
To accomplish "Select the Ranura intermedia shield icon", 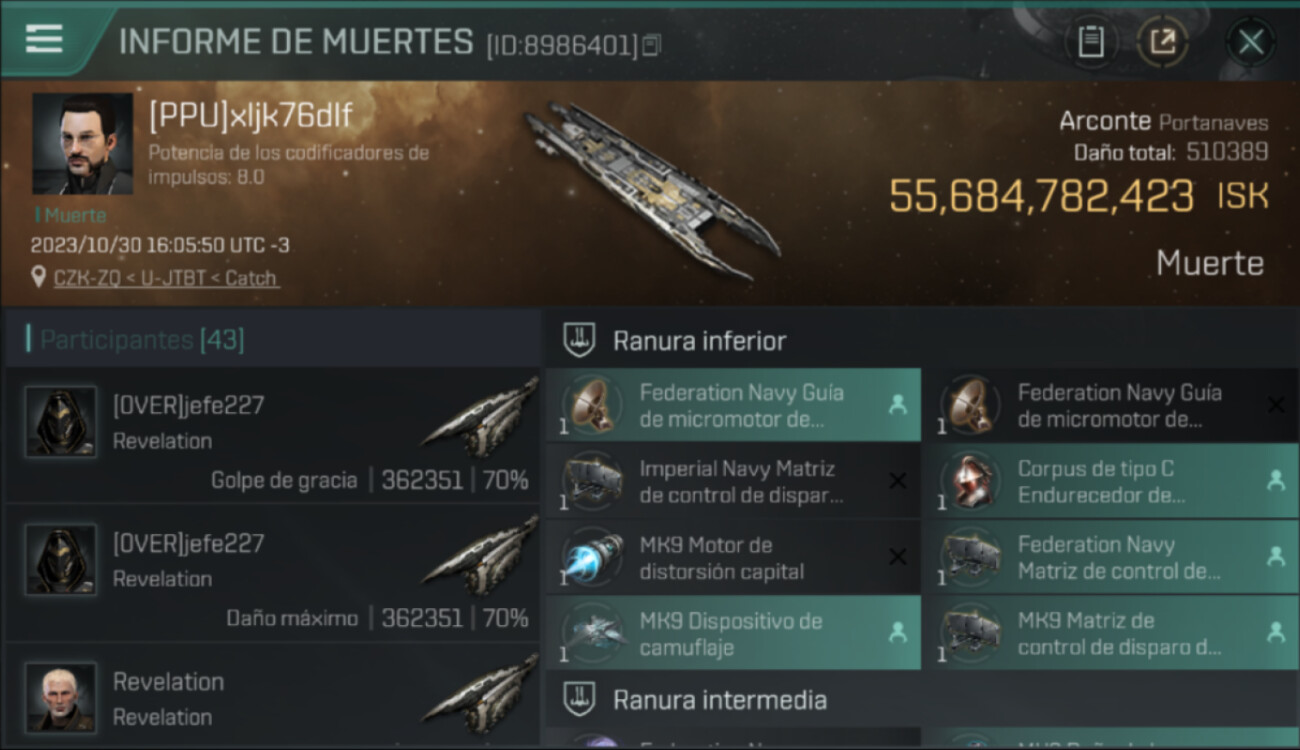I will pos(579,699).
